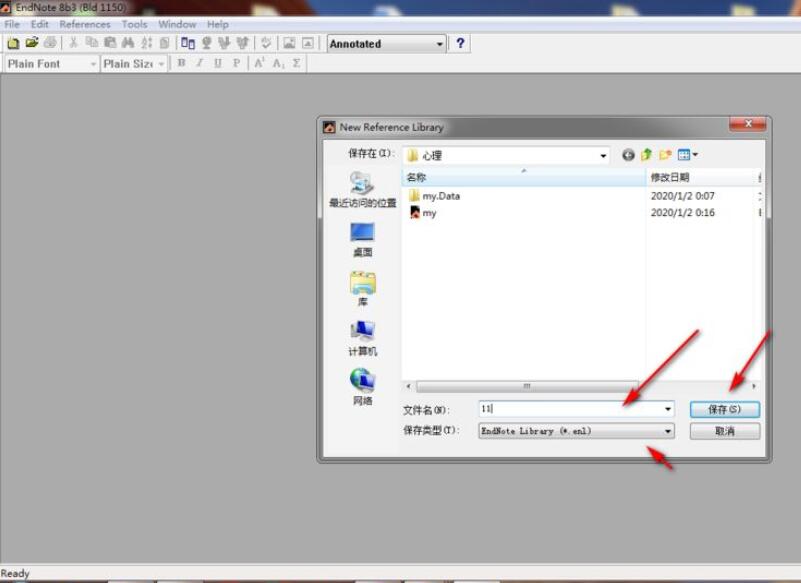The height and width of the screenshot is (583, 801).
Task: Click the New Library toolbar icon
Action: point(13,44)
